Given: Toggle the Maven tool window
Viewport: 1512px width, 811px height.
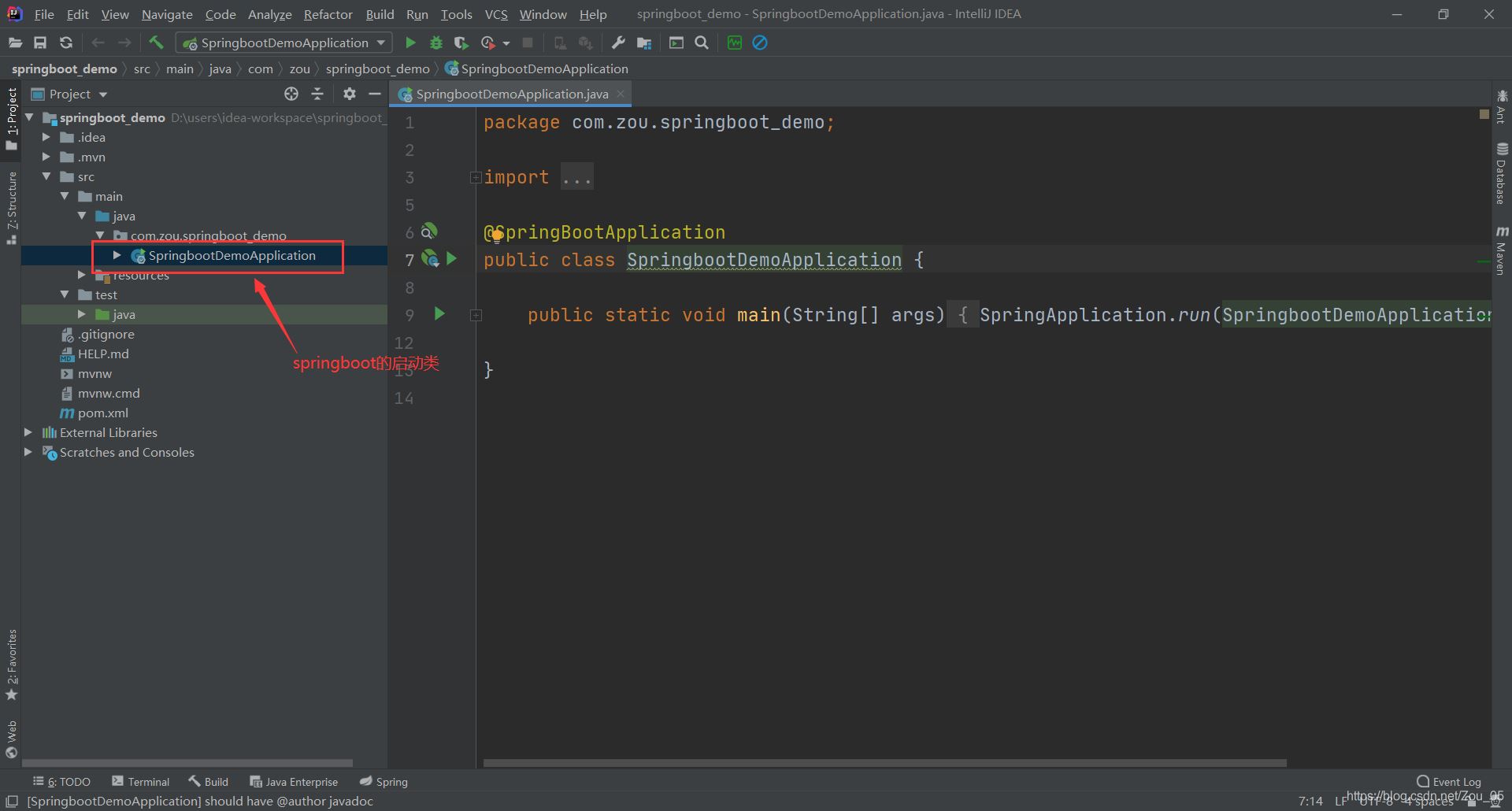Looking at the screenshot, I should coord(1501,252).
